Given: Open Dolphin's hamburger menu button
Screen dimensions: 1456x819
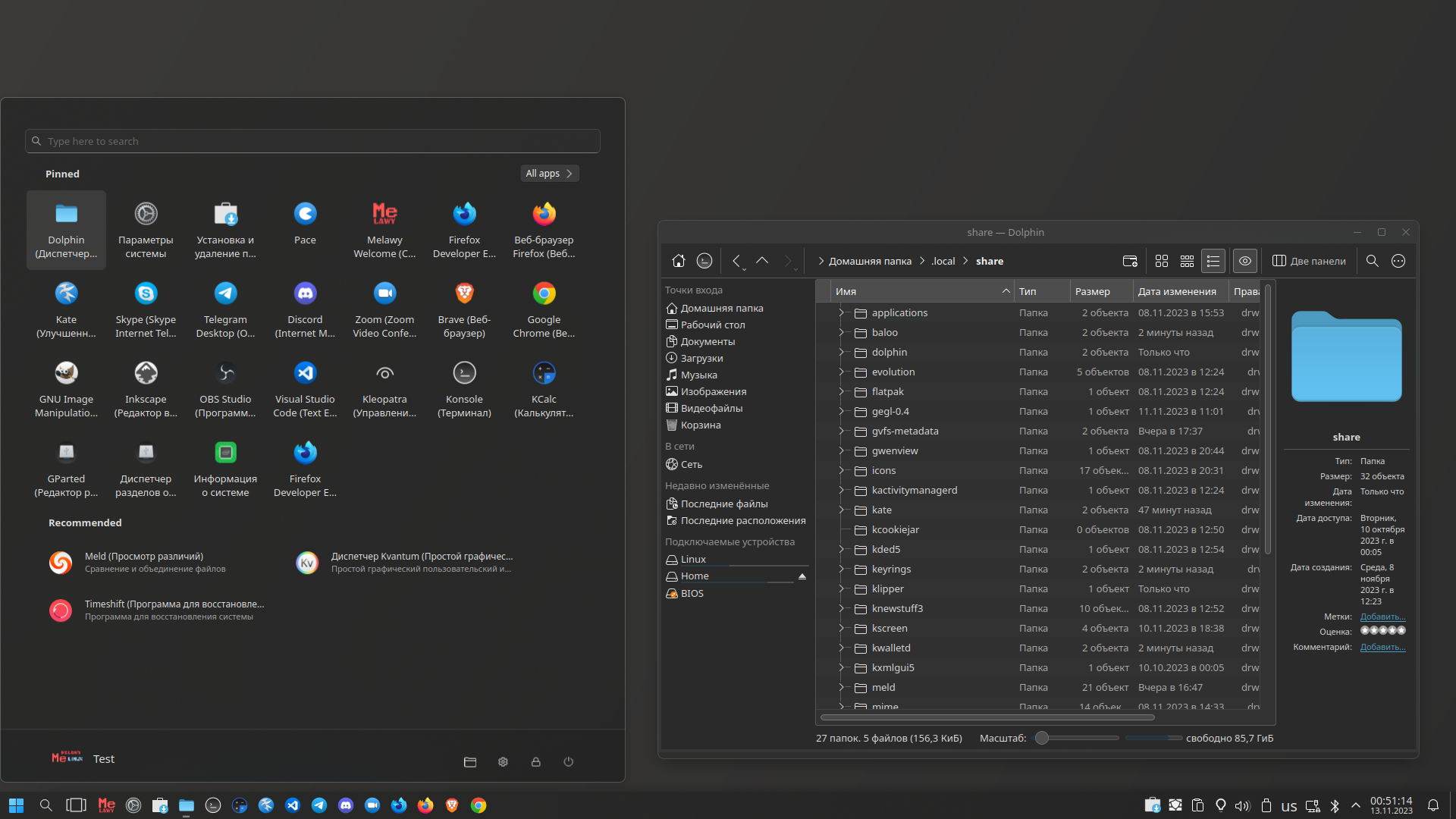Looking at the screenshot, I should pos(1398,261).
